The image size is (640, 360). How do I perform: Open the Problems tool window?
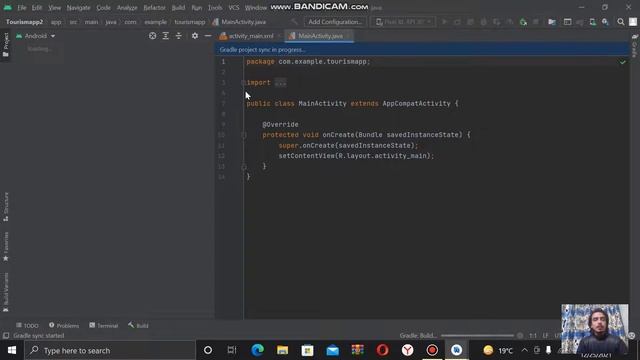(x=64, y=325)
